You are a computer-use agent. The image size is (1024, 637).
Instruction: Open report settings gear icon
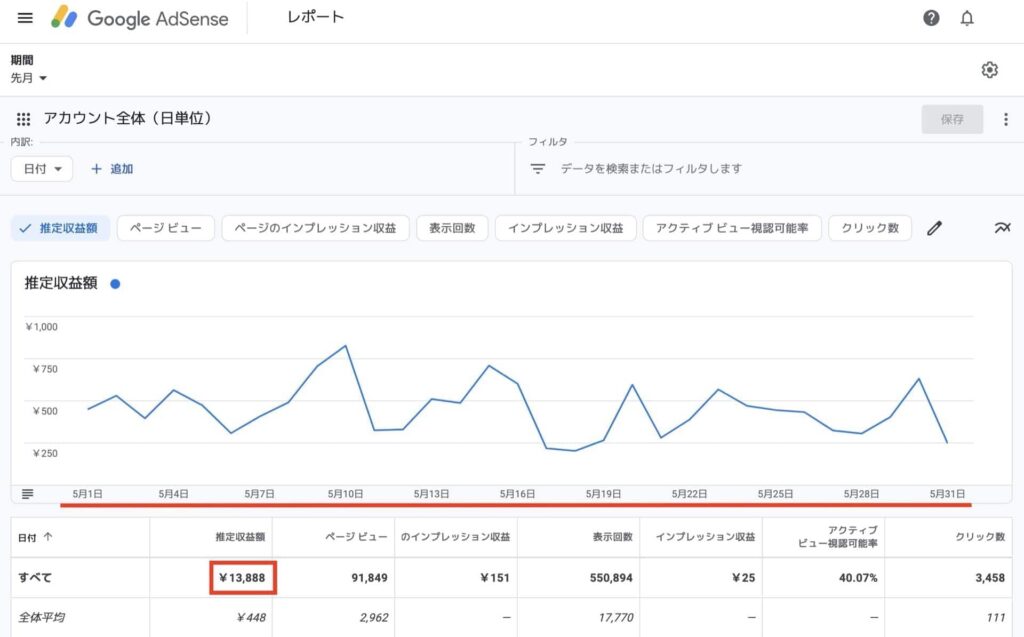coord(989,70)
